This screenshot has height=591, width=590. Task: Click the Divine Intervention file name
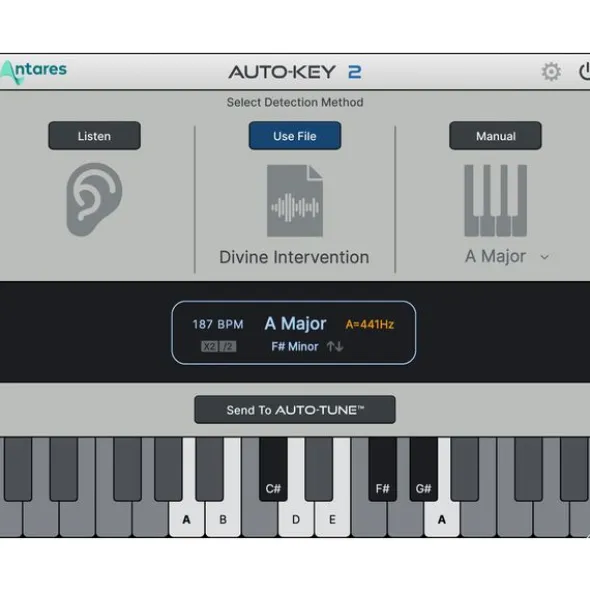294,257
